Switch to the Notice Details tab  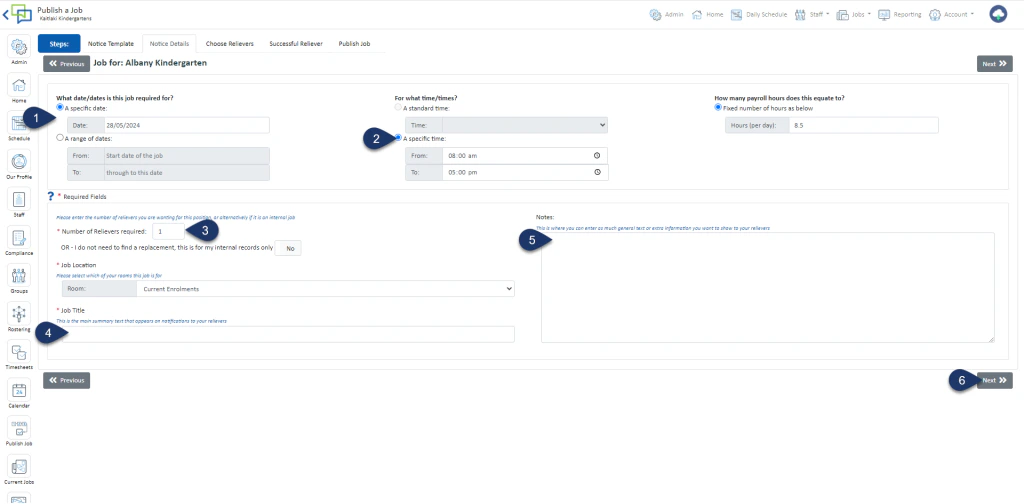(x=169, y=44)
